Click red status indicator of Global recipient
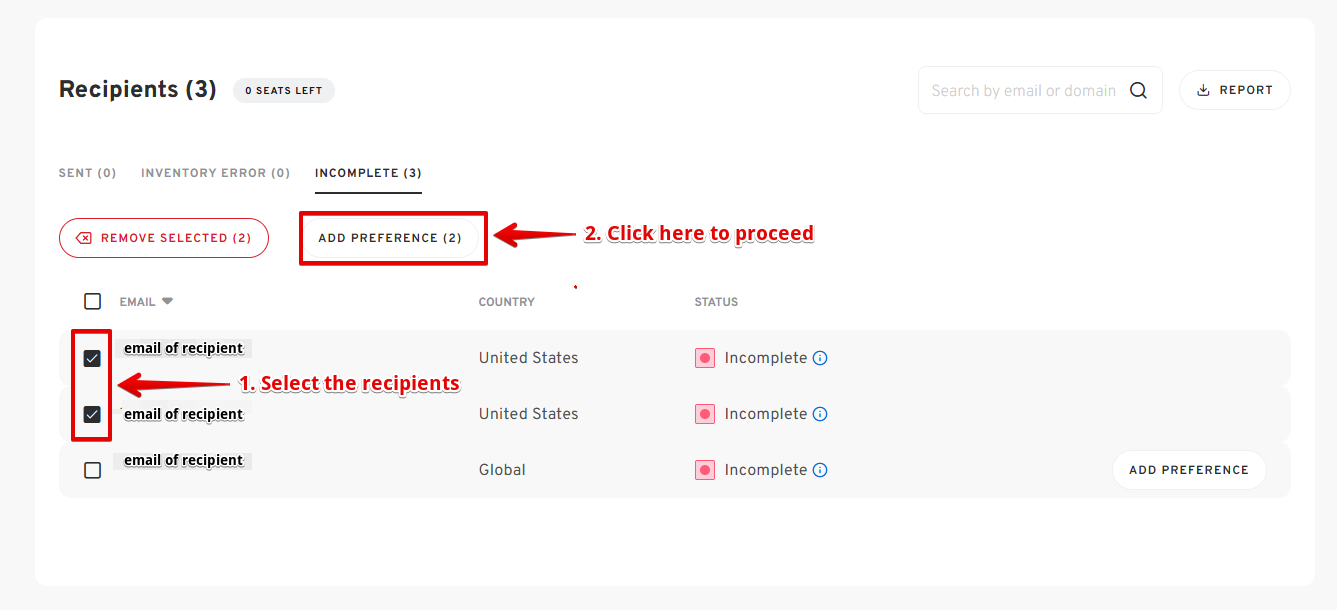The width and height of the screenshot is (1337, 610). pyautogui.click(x=705, y=470)
